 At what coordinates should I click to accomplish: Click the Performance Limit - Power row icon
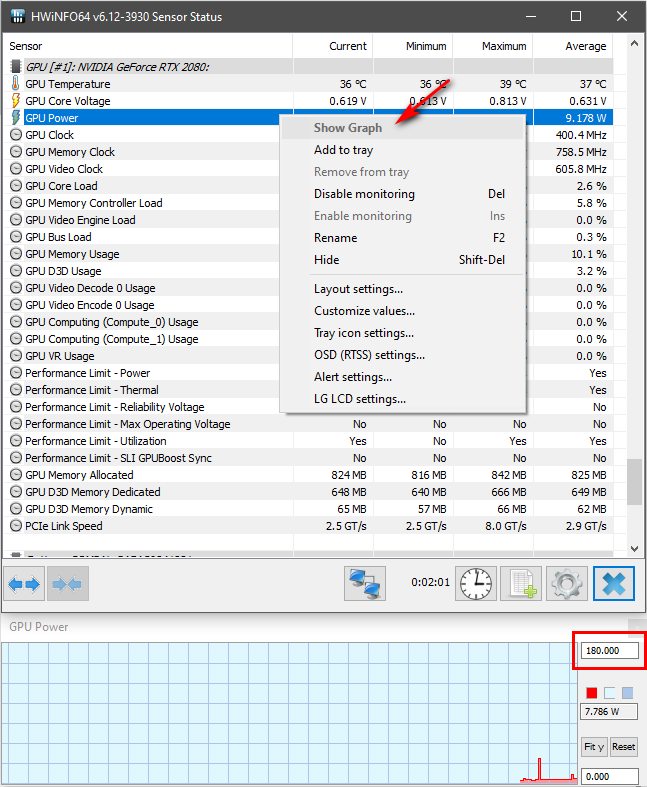(16, 373)
